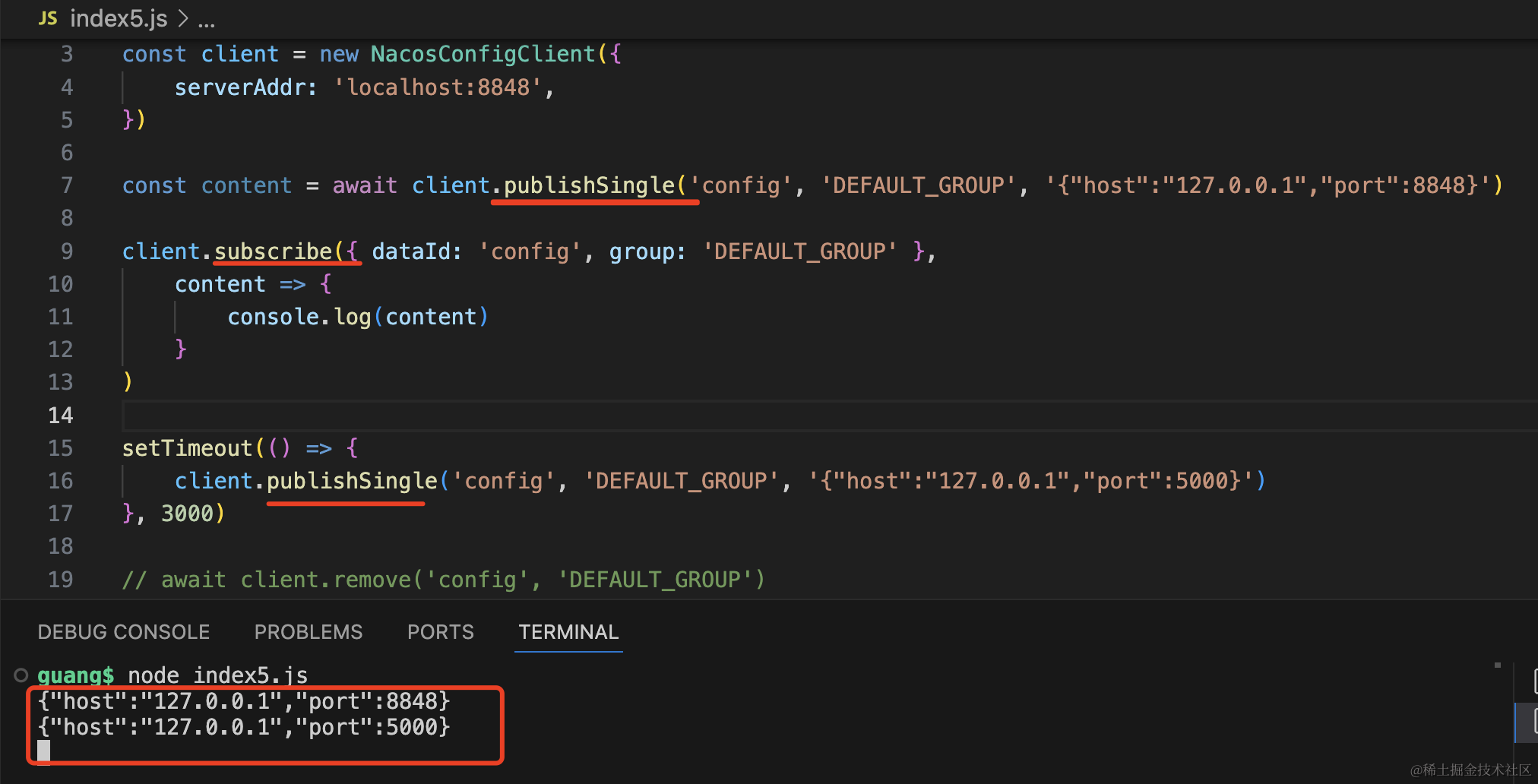Select the PORTS tab
Image resolution: width=1538 pixels, height=784 pixels.
440,632
